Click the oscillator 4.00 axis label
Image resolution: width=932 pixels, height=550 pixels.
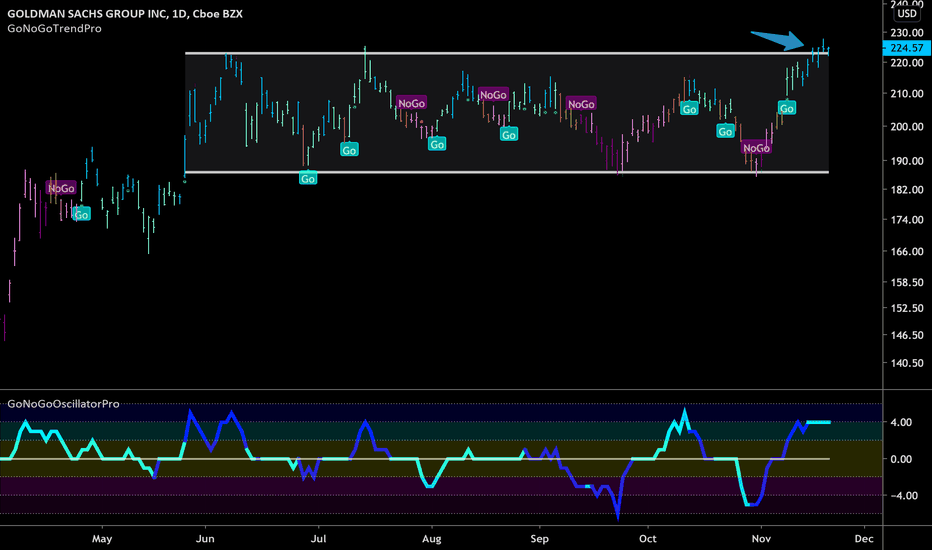tap(901, 422)
